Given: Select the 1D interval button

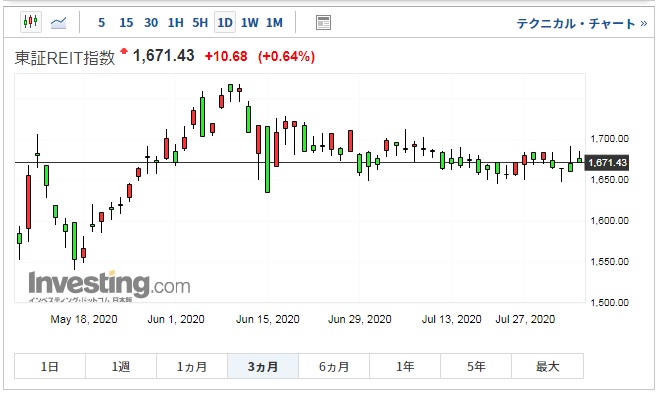Looking at the screenshot, I should (225, 23).
